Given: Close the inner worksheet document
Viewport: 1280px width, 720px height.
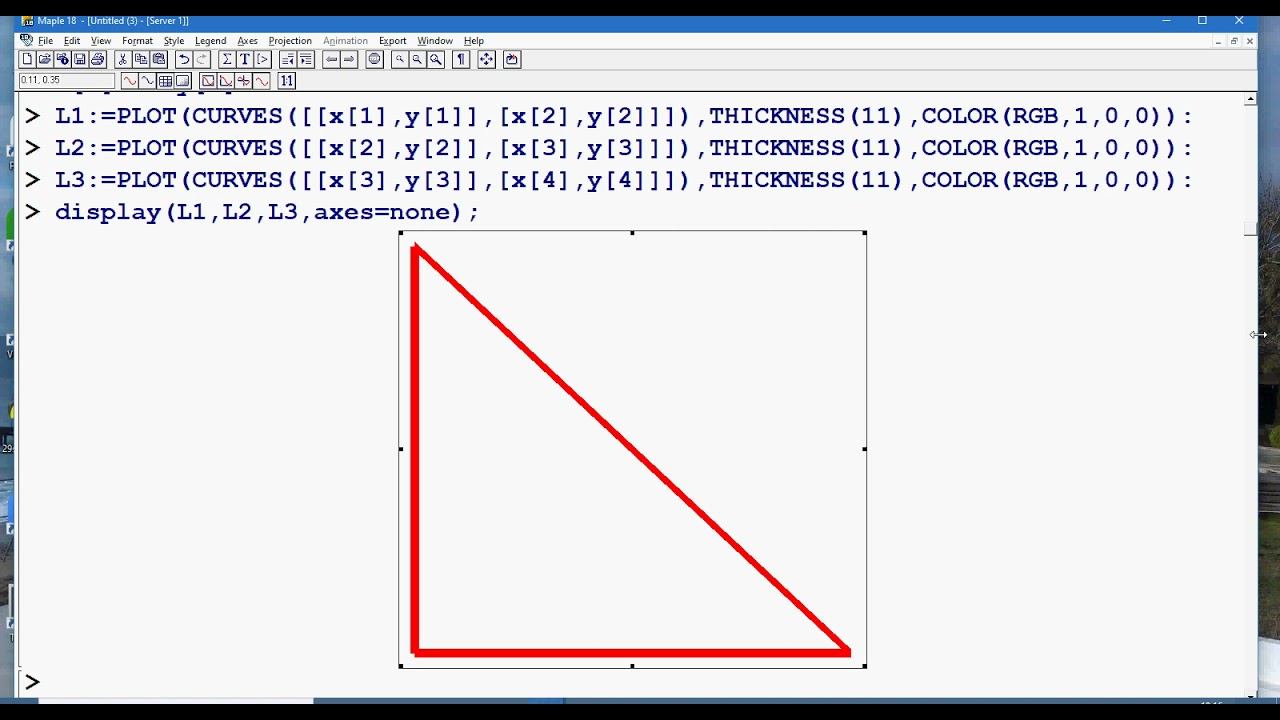Looking at the screenshot, I should point(1249,41).
